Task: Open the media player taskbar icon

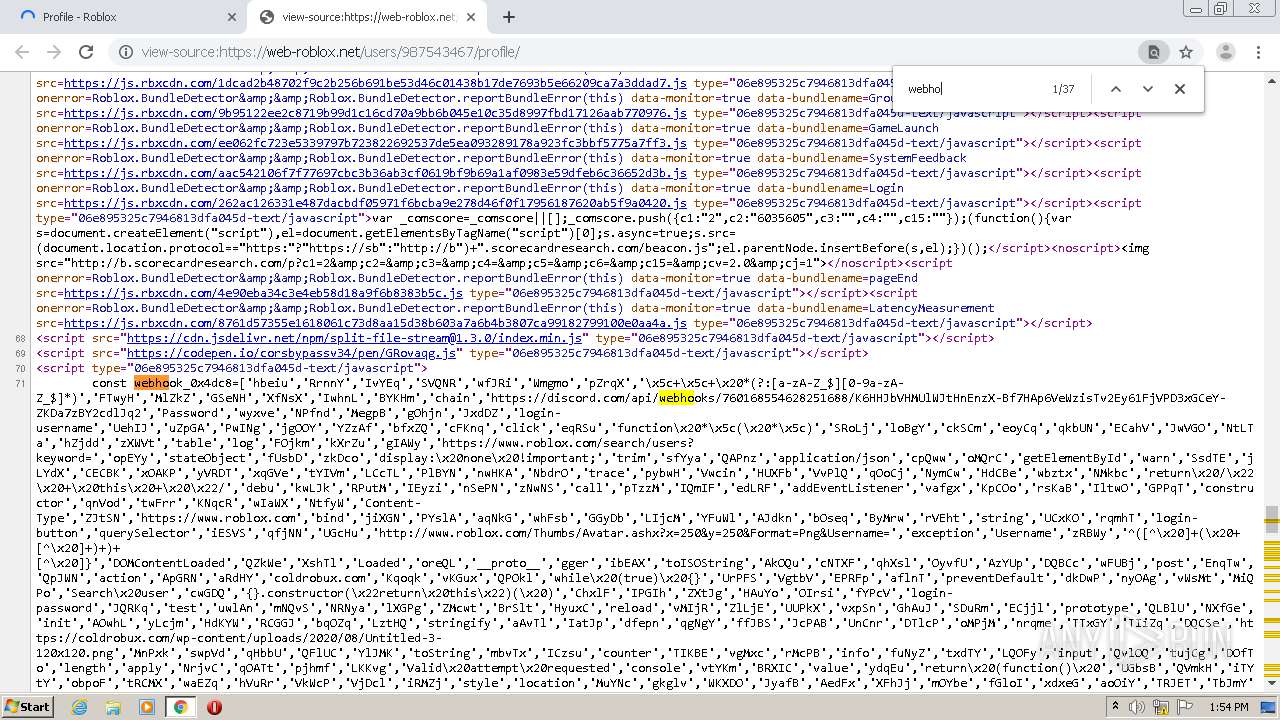Action: pyautogui.click(x=146, y=707)
